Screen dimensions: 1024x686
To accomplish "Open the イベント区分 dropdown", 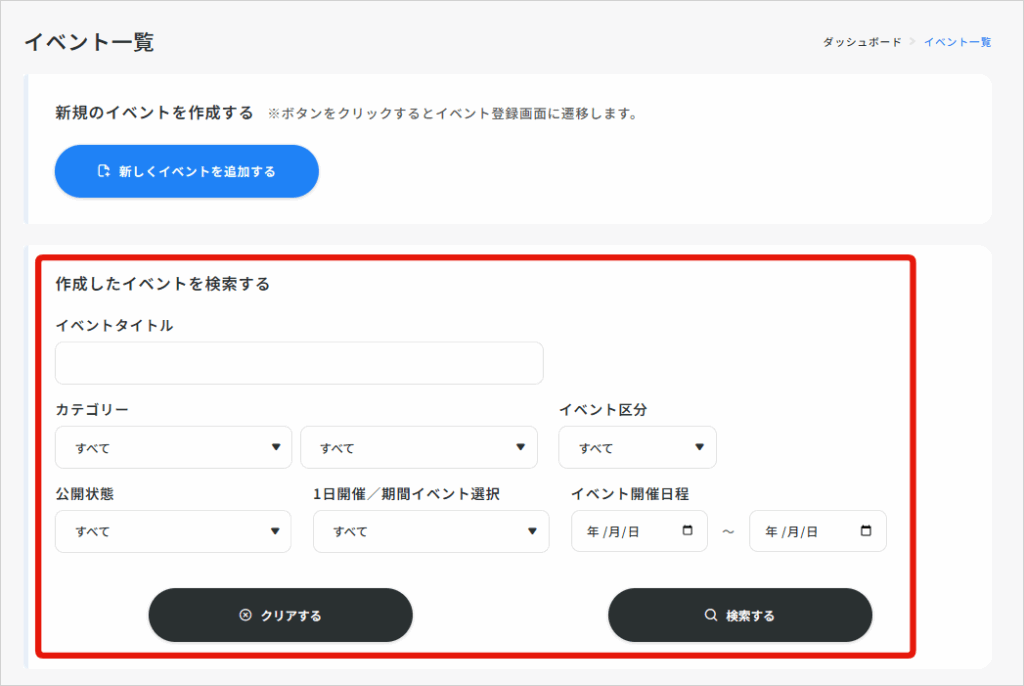I will 637,447.
